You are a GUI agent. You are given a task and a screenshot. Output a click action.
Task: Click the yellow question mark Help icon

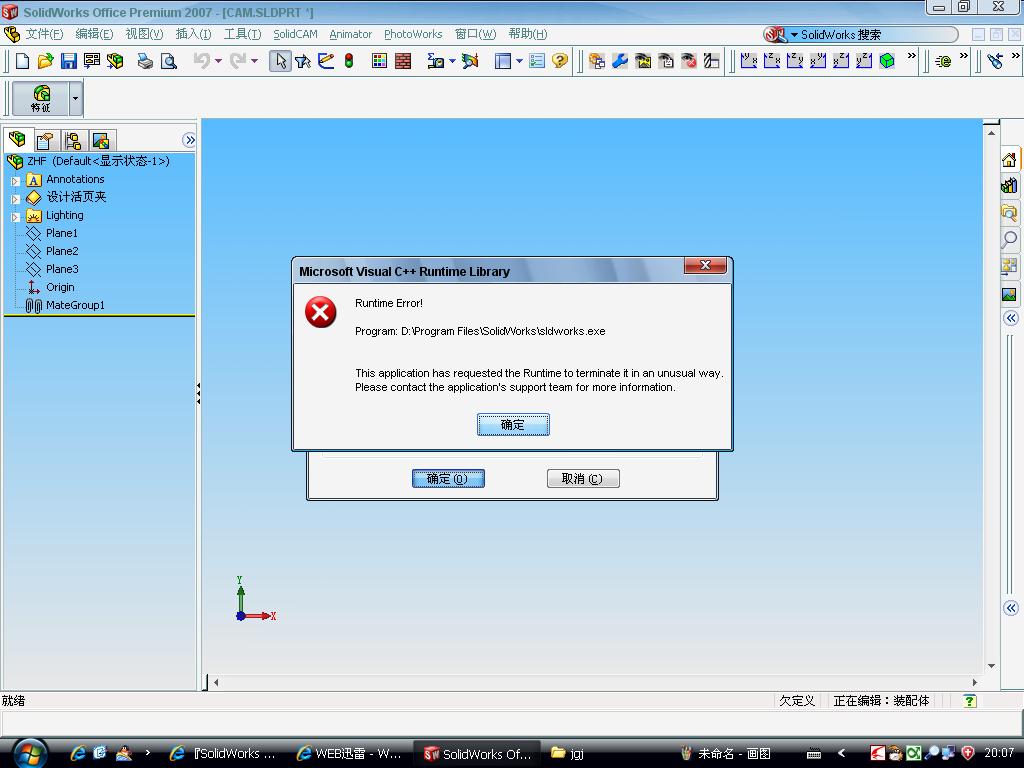560,61
